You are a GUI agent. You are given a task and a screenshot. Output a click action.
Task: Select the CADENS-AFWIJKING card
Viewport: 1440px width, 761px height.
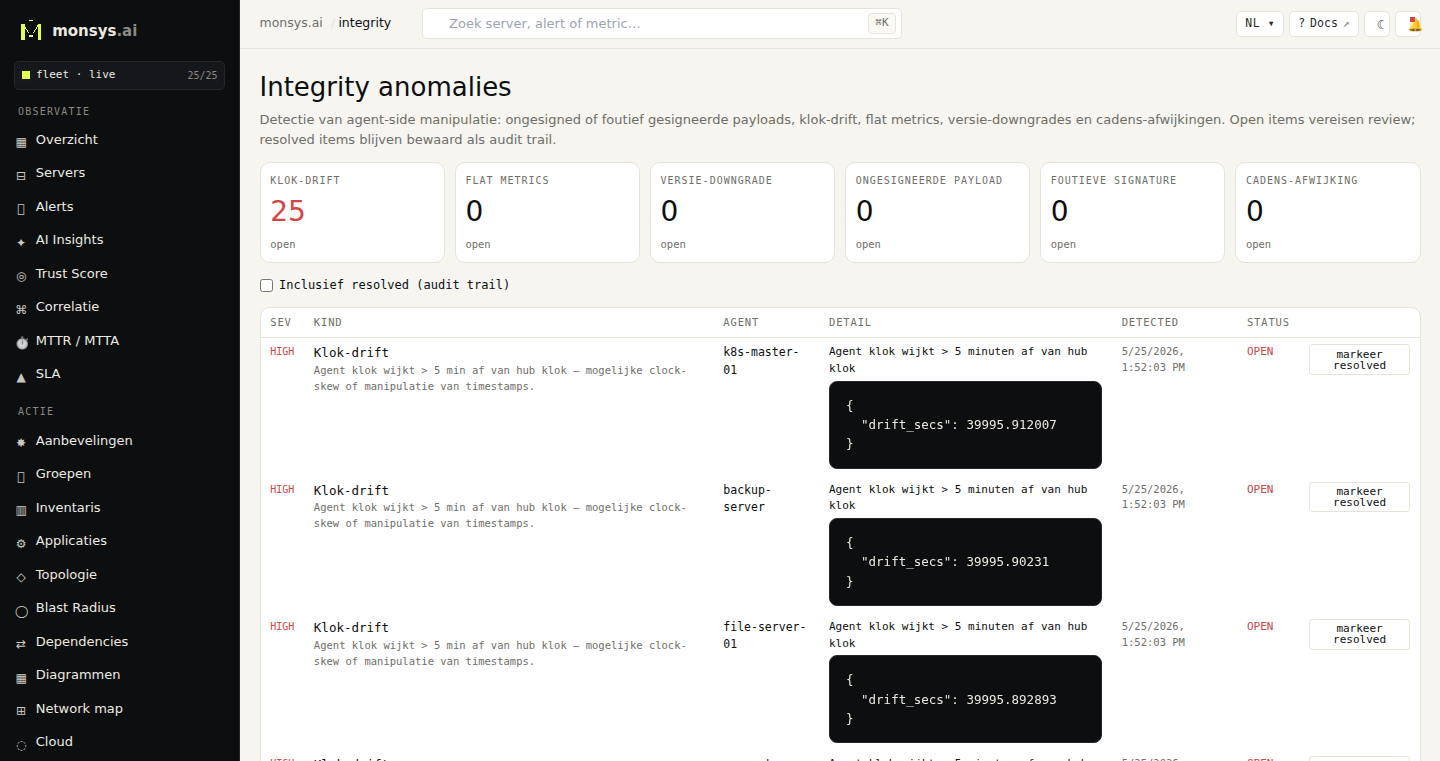[x=1328, y=212]
